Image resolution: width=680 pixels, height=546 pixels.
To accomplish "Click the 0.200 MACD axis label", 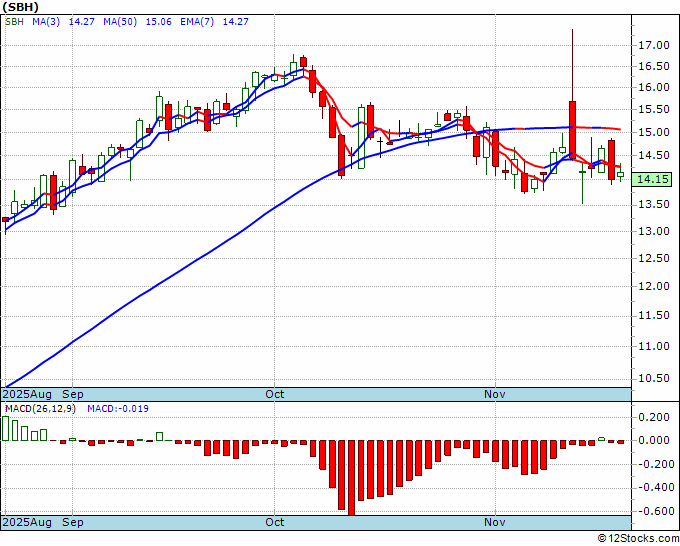I will coord(654,417).
